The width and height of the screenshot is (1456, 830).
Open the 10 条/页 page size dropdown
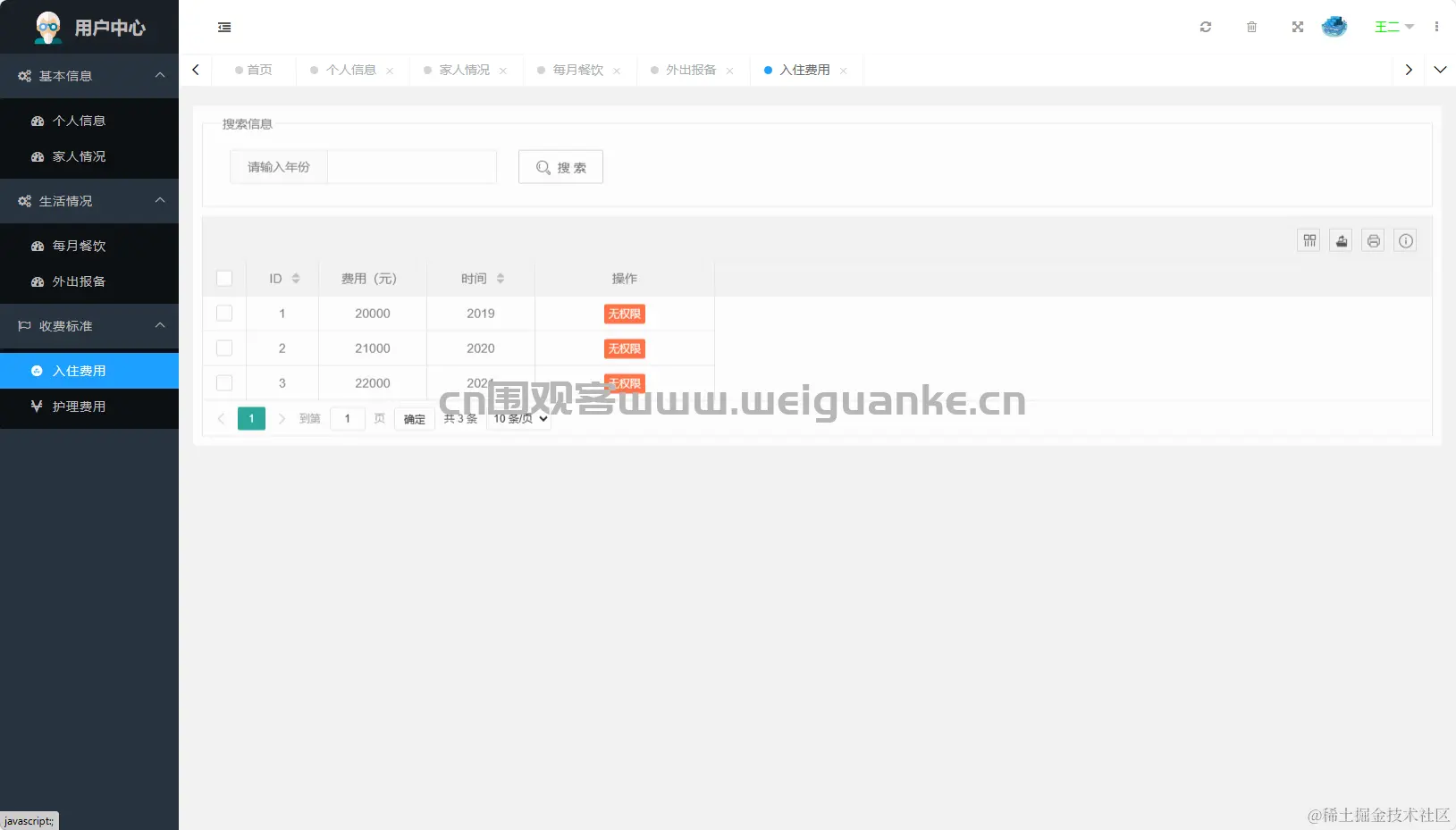pyautogui.click(x=519, y=418)
